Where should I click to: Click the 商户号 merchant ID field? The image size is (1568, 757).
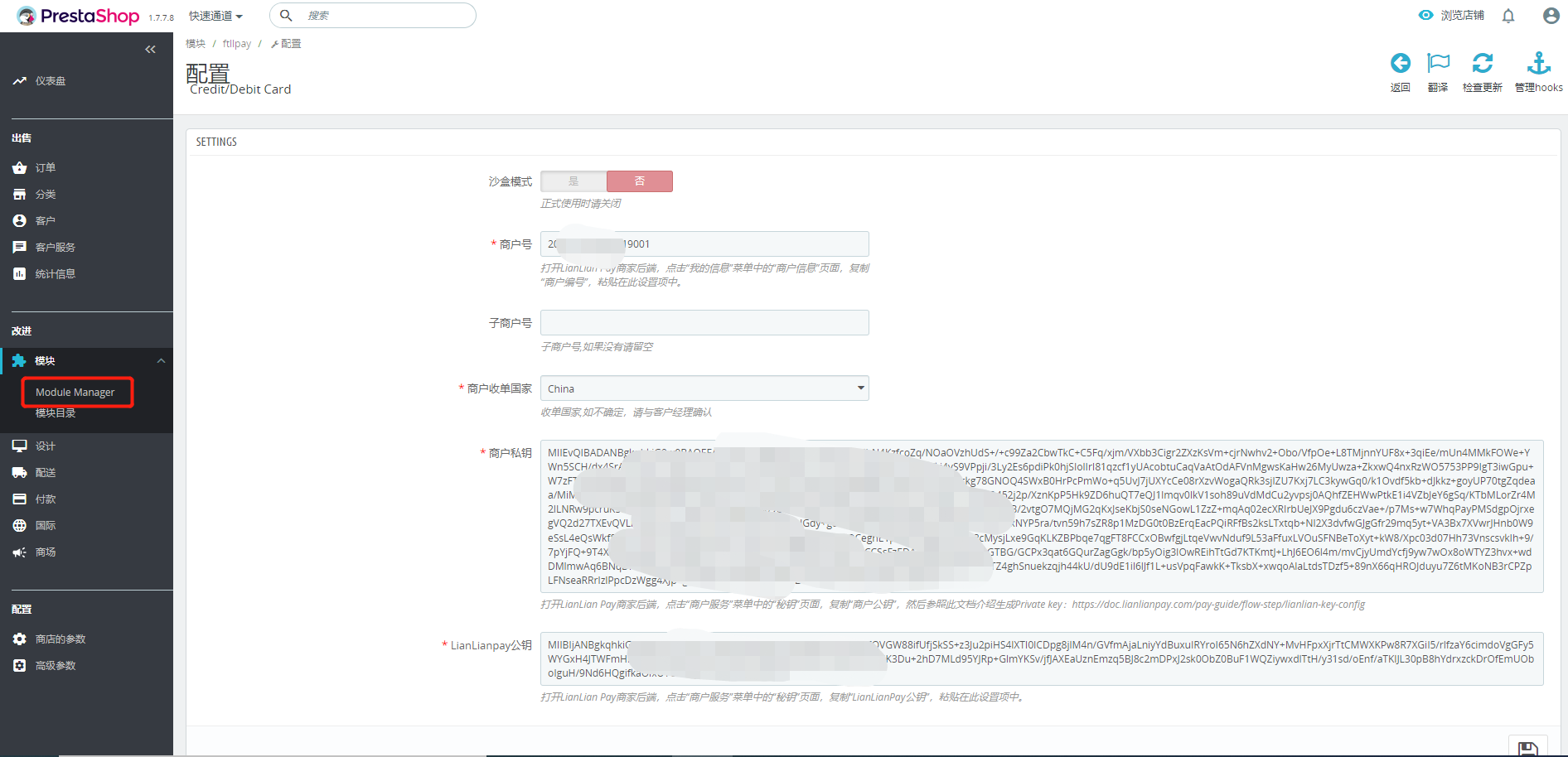[704, 244]
